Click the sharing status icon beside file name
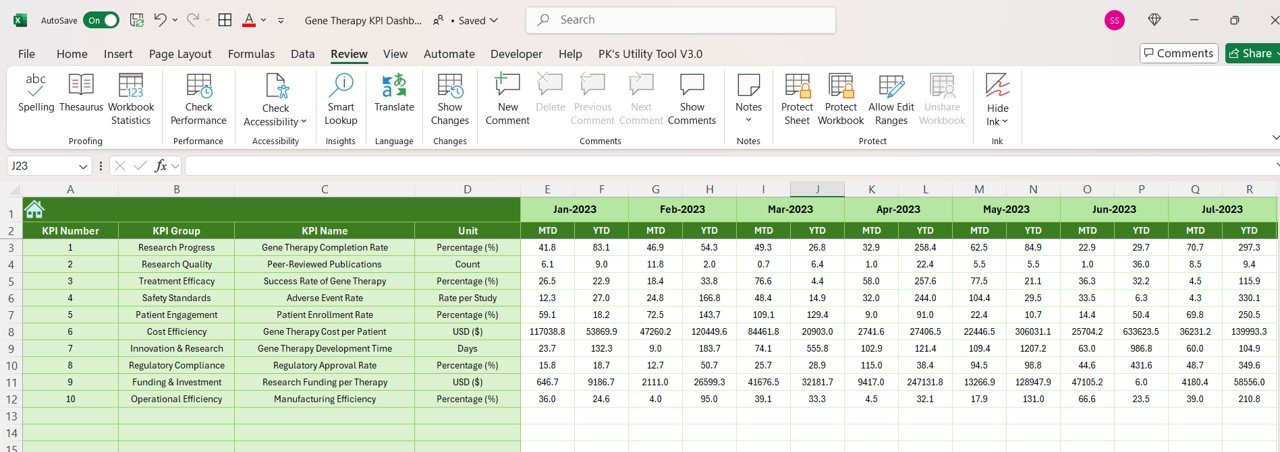1280x452 pixels. pos(439,20)
